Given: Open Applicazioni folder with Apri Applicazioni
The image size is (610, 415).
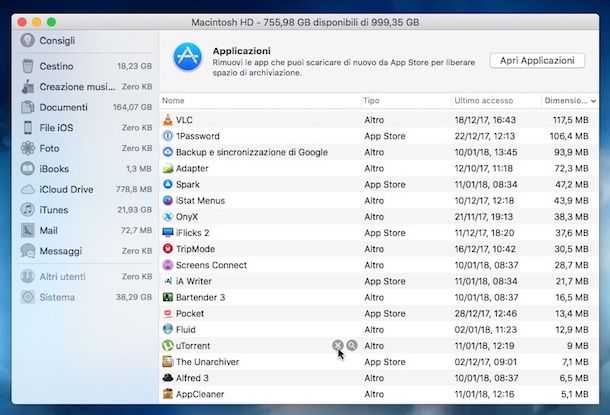Looking at the screenshot, I should (x=537, y=61).
